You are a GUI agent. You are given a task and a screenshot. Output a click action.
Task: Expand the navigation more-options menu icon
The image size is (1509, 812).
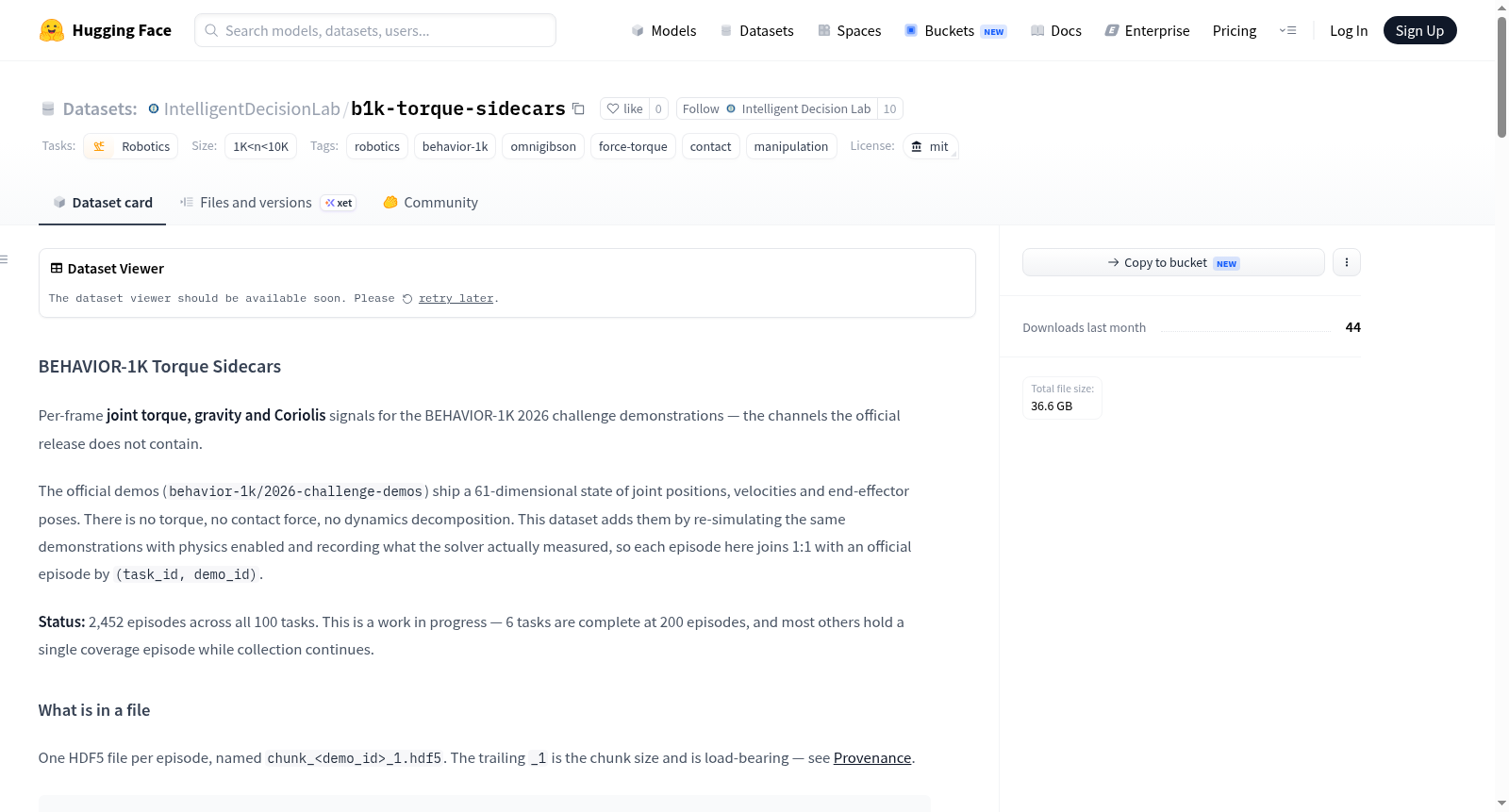[x=1287, y=30]
